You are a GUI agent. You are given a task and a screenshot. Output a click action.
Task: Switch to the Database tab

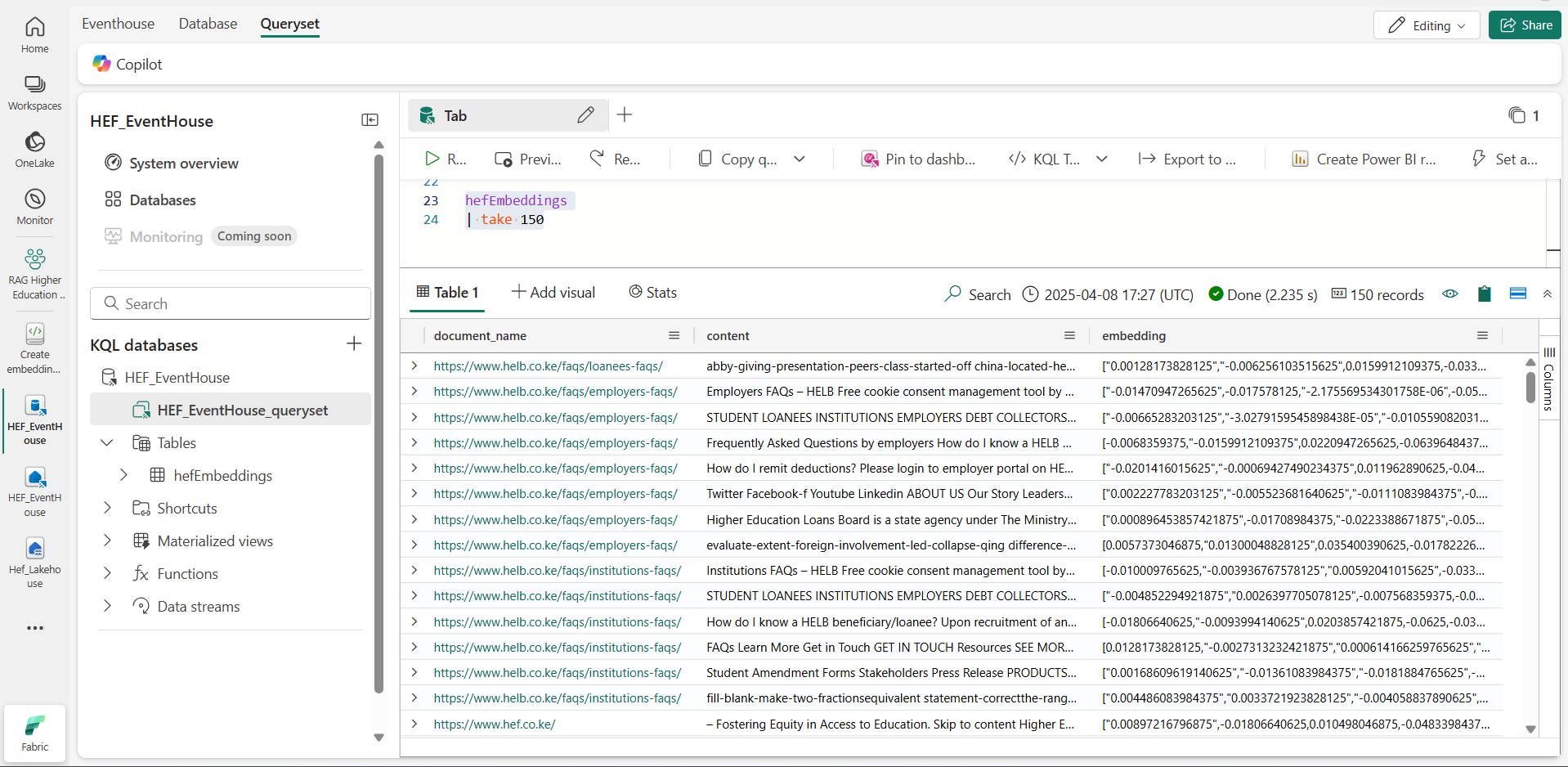click(208, 24)
